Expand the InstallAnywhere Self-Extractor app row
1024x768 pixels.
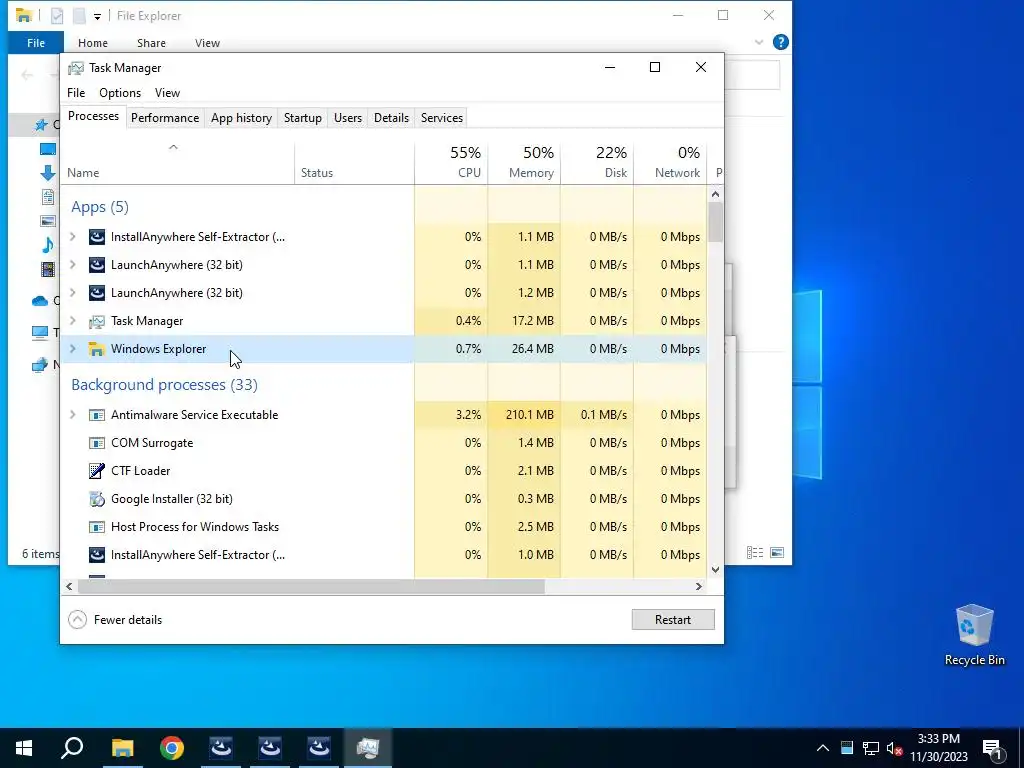[x=72, y=236]
